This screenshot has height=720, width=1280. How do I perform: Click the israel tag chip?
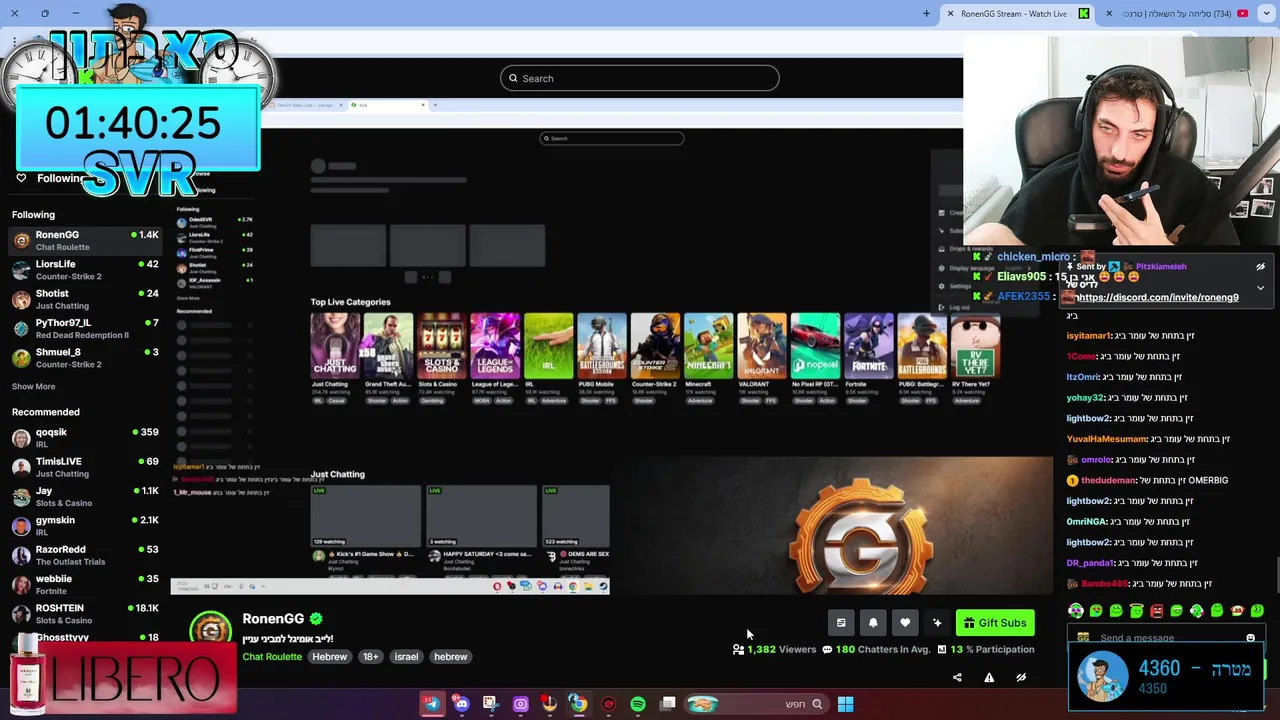406,657
